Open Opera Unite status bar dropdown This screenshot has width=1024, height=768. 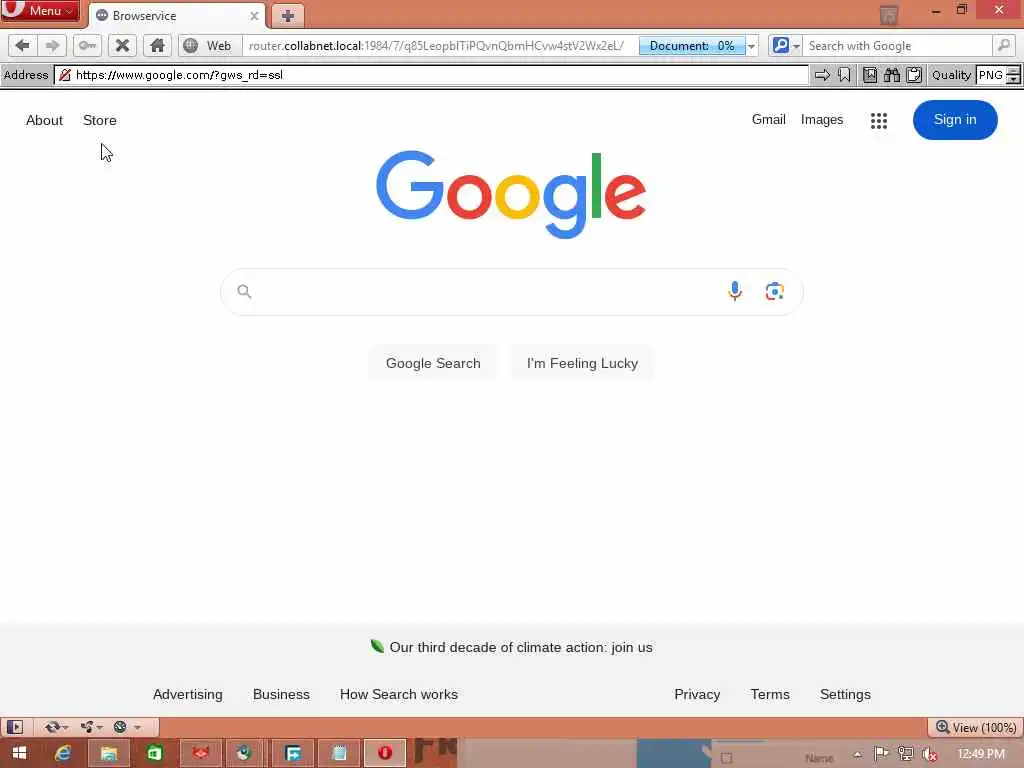(91, 727)
